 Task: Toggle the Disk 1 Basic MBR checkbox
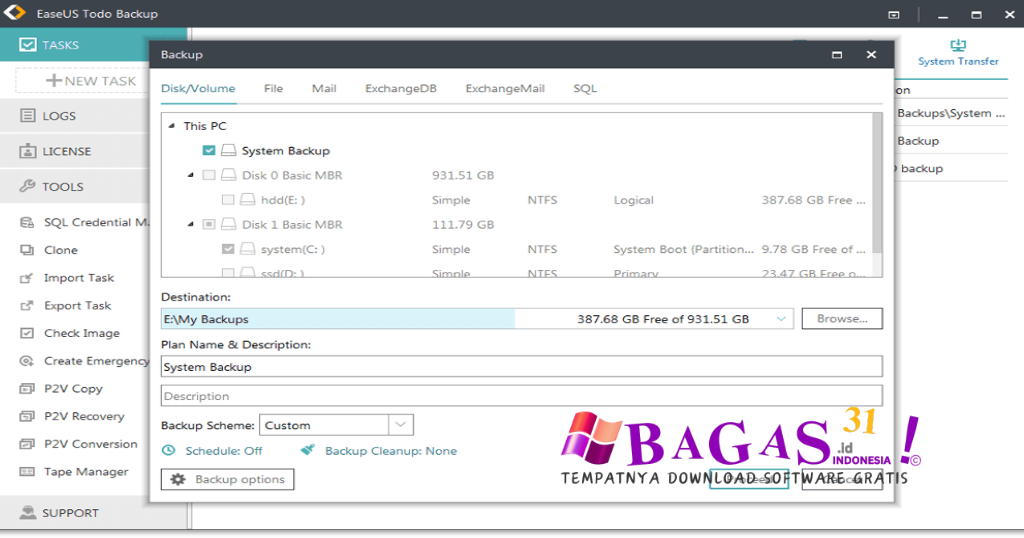(209, 225)
